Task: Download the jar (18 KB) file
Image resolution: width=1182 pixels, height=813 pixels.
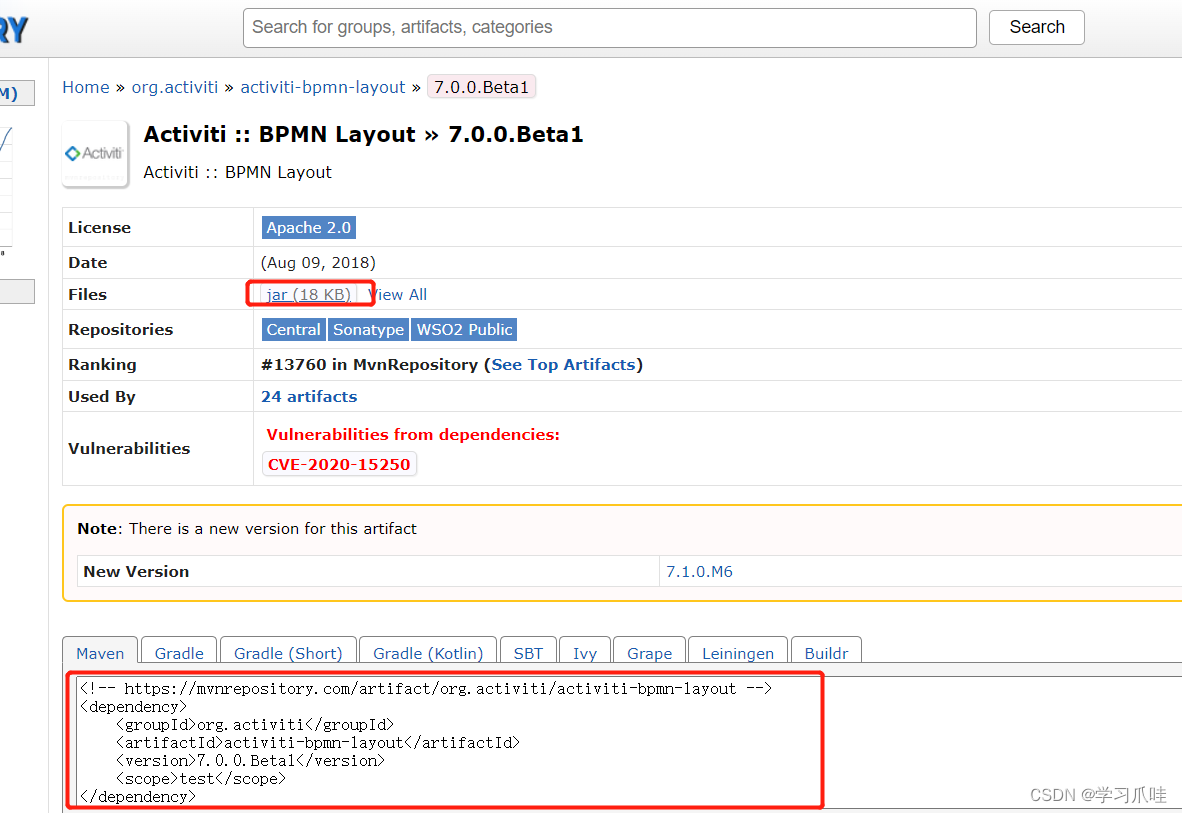Action: coord(309,295)
